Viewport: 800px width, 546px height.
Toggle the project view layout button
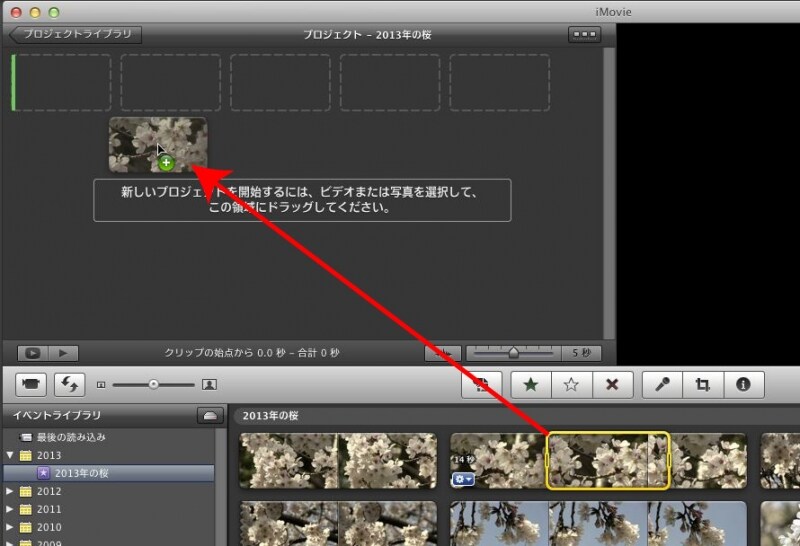click(584, 35)
